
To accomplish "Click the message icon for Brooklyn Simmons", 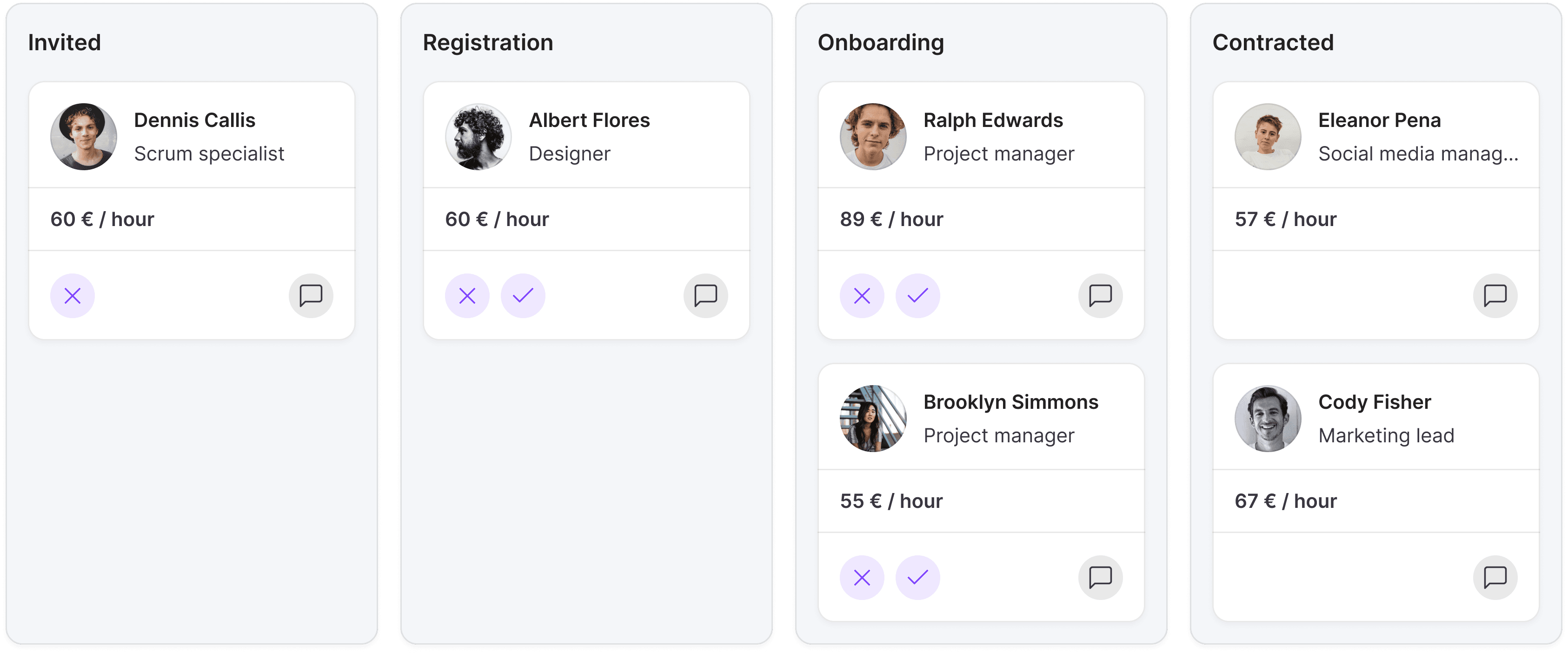I will pos(1100,577).
